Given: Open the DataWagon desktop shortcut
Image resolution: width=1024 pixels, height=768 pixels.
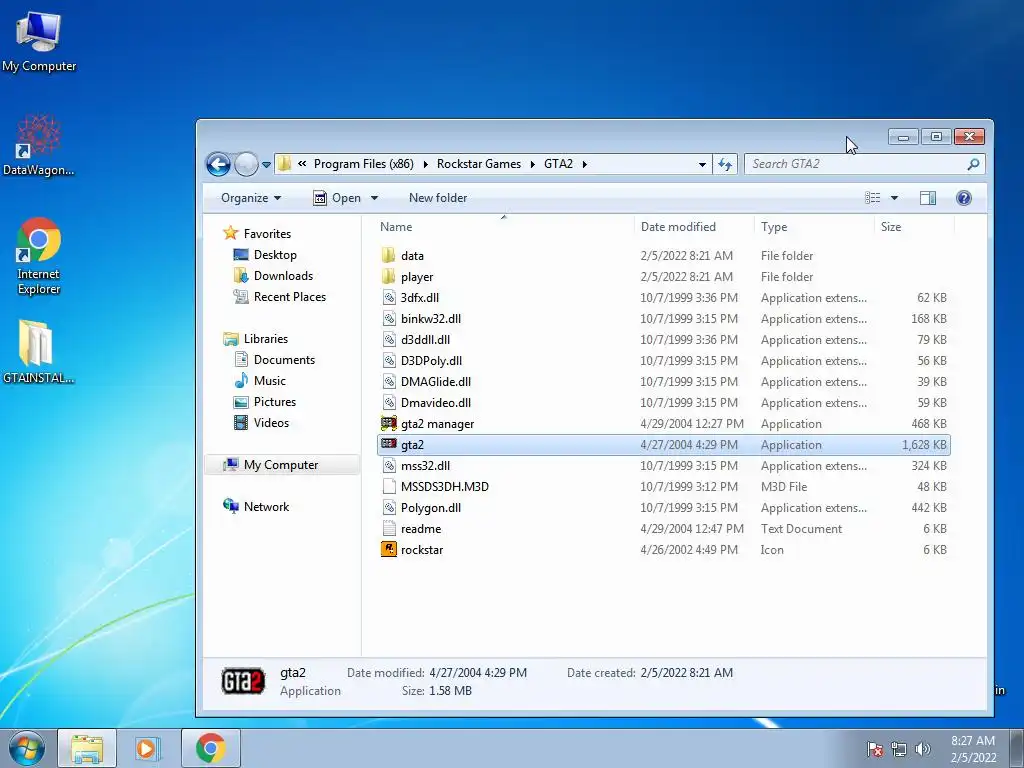Looking at the screenshot, I should [39, 146].
